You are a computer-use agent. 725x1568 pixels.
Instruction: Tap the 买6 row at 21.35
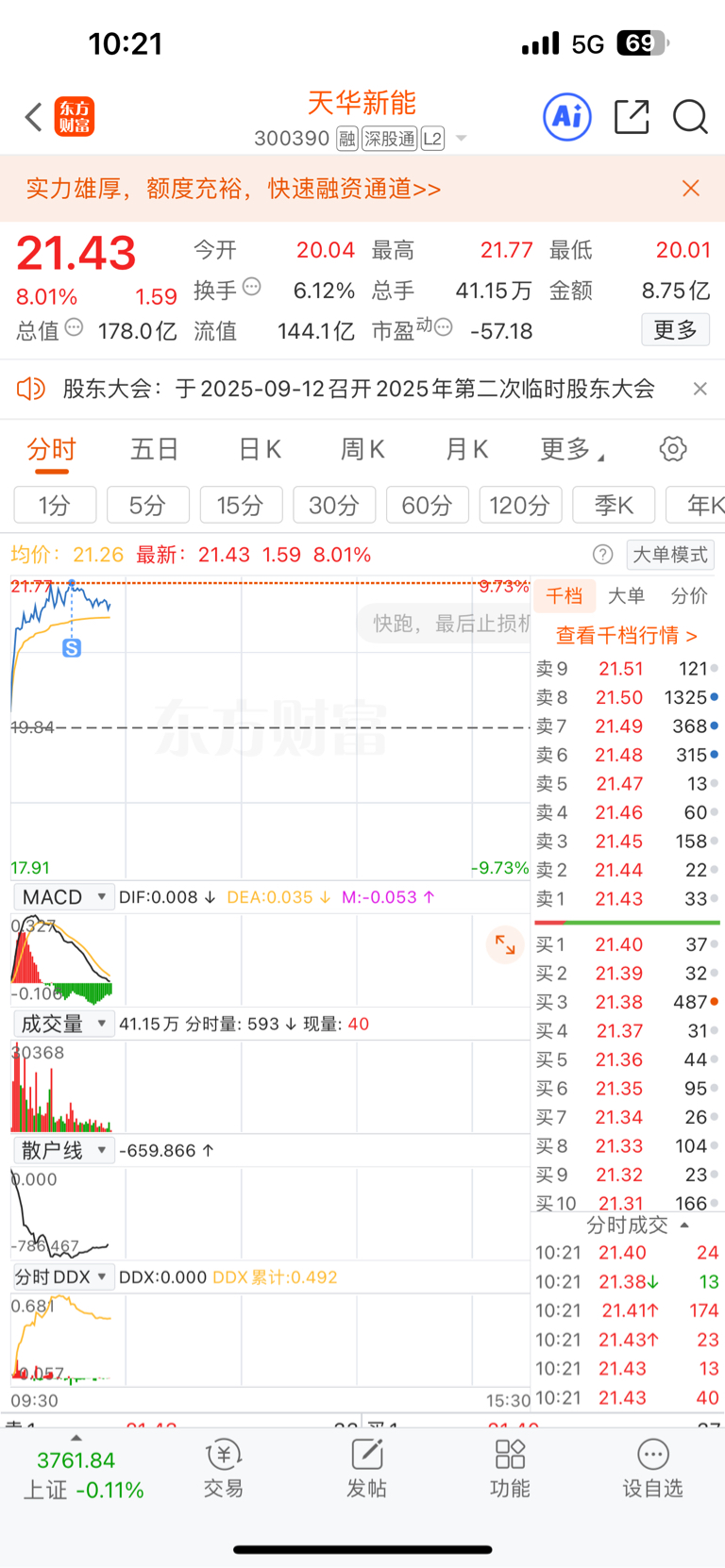[x=627, y=1089]
